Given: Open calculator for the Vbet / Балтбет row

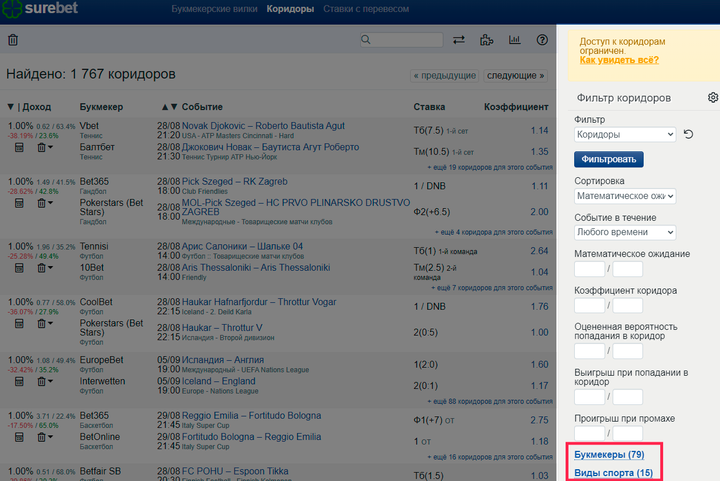Looking at the screenshot, I should (x=19, y=148).
